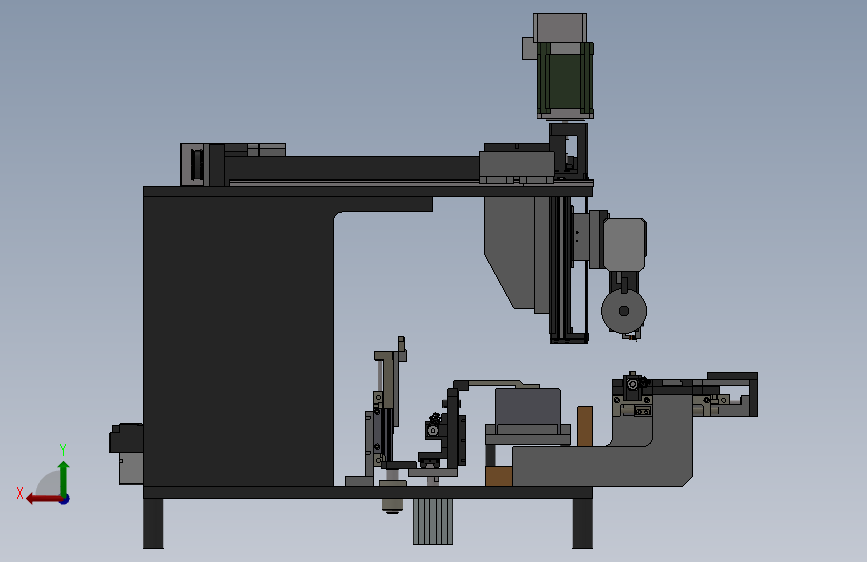
Task: Select the right table leg
Action: coord(582,523)
